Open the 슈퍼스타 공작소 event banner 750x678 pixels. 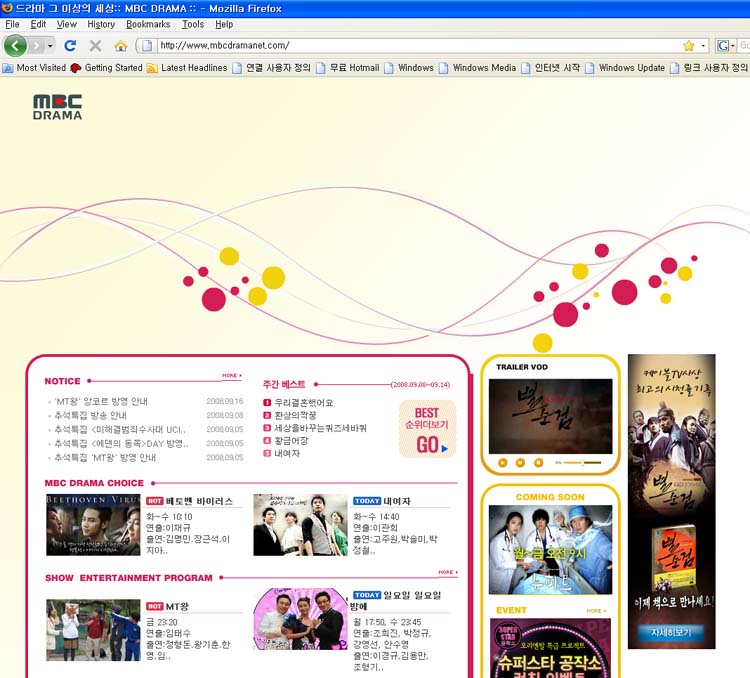point(551,648)
